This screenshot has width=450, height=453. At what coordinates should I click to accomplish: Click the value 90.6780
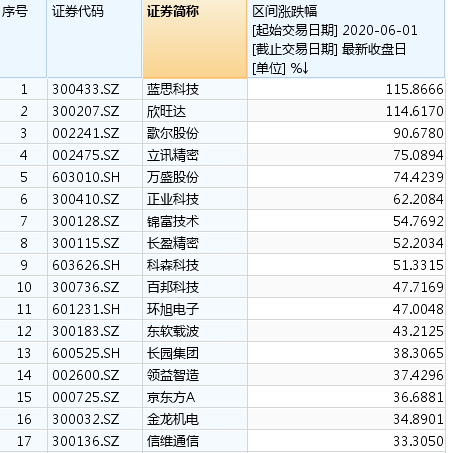point(418,133)
